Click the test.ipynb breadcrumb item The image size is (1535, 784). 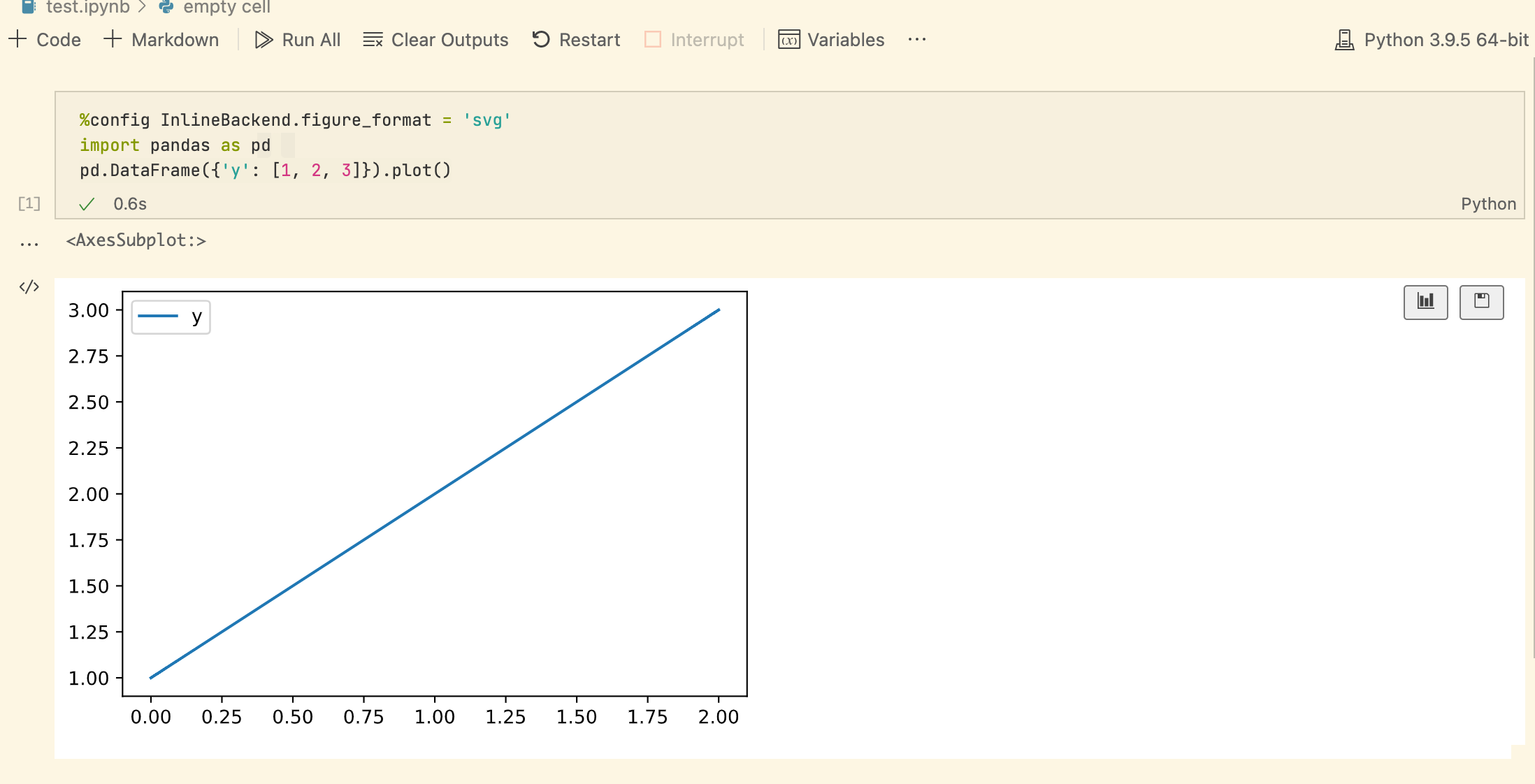(87, 7)
